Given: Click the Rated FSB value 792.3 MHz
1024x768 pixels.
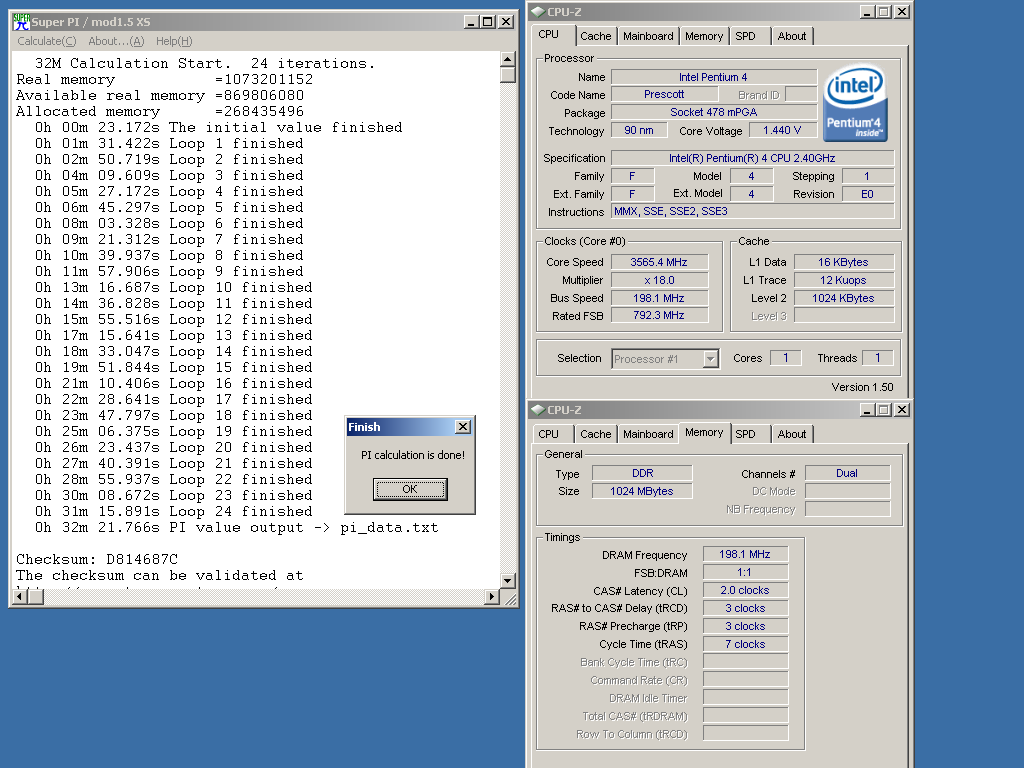Looking at the screenshot, I should 659,315.
